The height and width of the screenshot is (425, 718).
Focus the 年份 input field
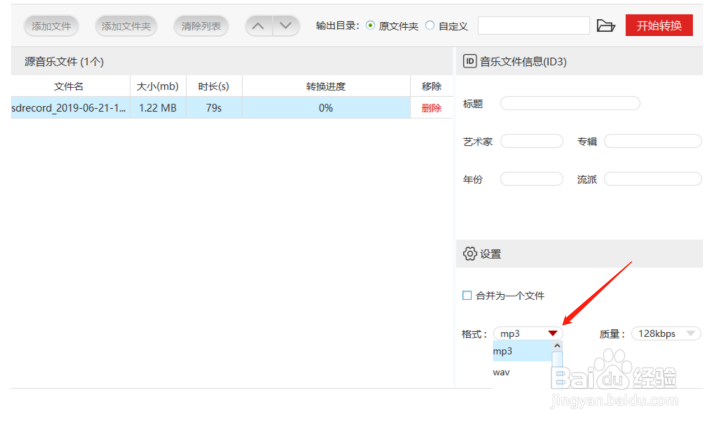point(532,179)
